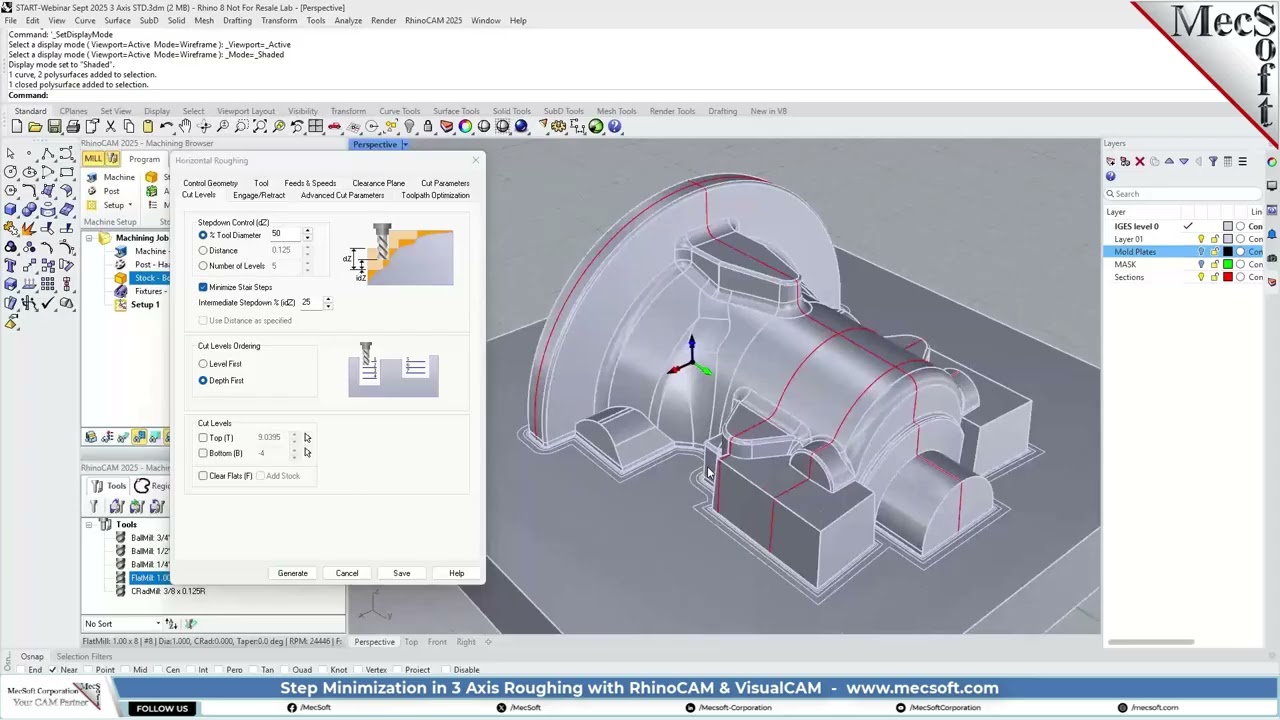Click the Generate button
1280x720 pixels.
(x=293, y=573)
